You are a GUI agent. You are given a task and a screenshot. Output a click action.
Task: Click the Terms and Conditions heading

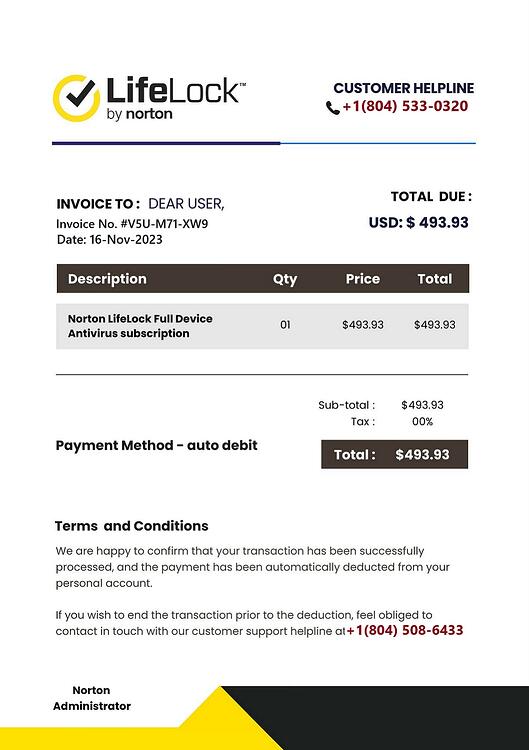click(x=132, y=526)
